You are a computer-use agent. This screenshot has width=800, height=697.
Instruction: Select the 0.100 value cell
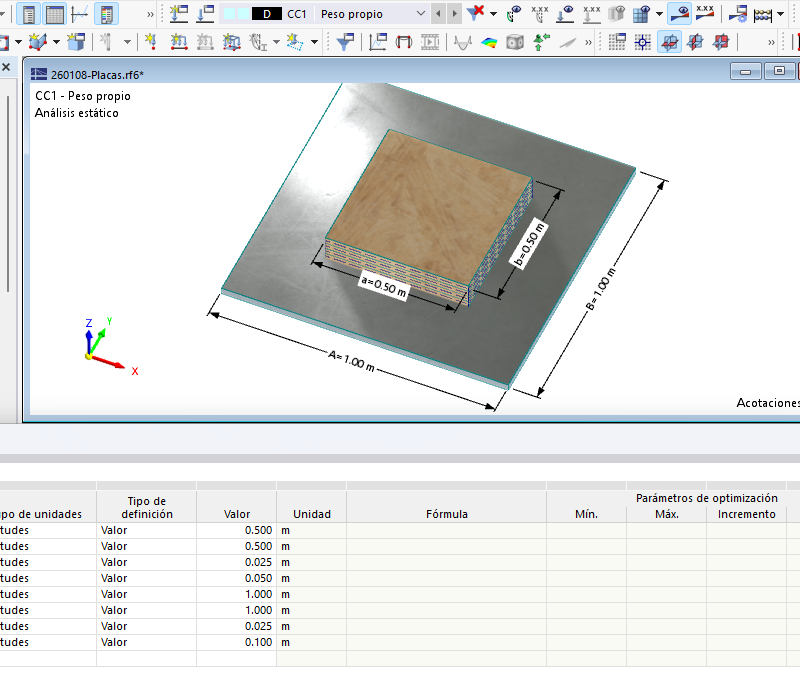[x=237, y=642]
